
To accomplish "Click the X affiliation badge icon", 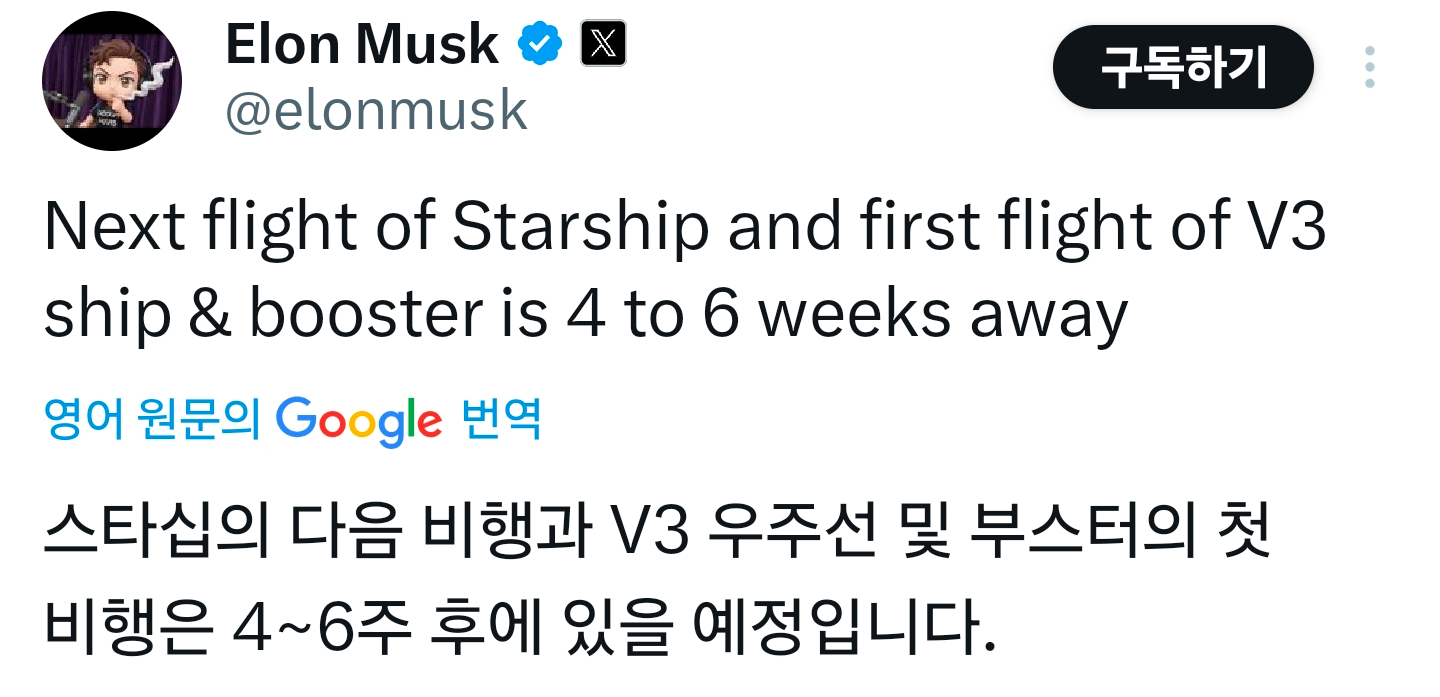I will point(603,45).
